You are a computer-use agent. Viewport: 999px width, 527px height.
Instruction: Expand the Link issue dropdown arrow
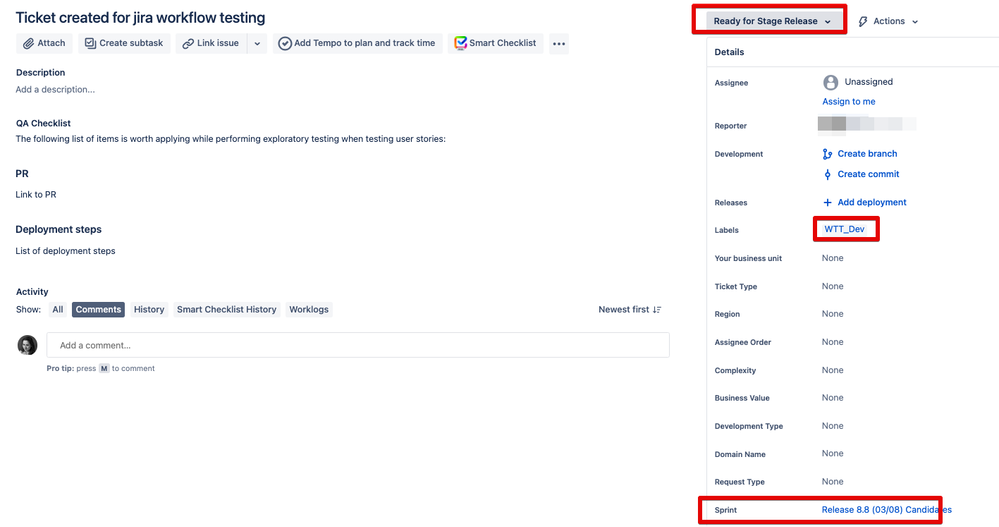click(x=257, y=43)
